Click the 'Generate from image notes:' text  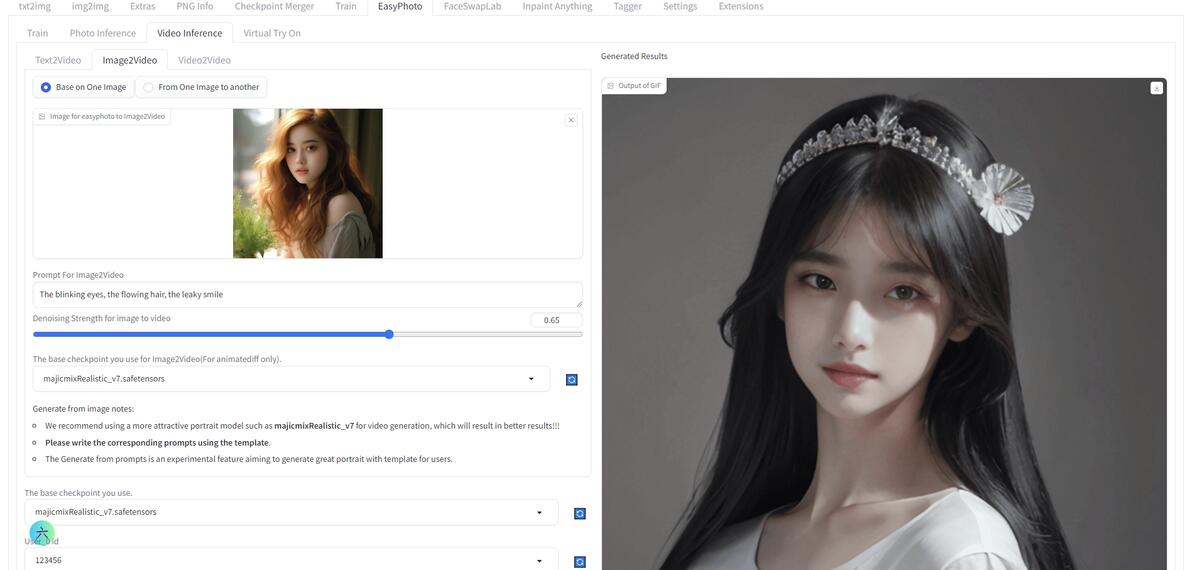coord(83,409)
